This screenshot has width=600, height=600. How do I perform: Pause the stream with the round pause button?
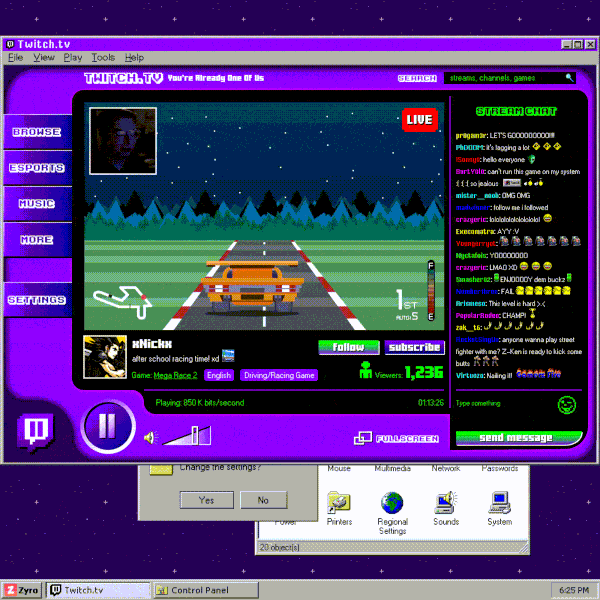click(x=108, y=426)
